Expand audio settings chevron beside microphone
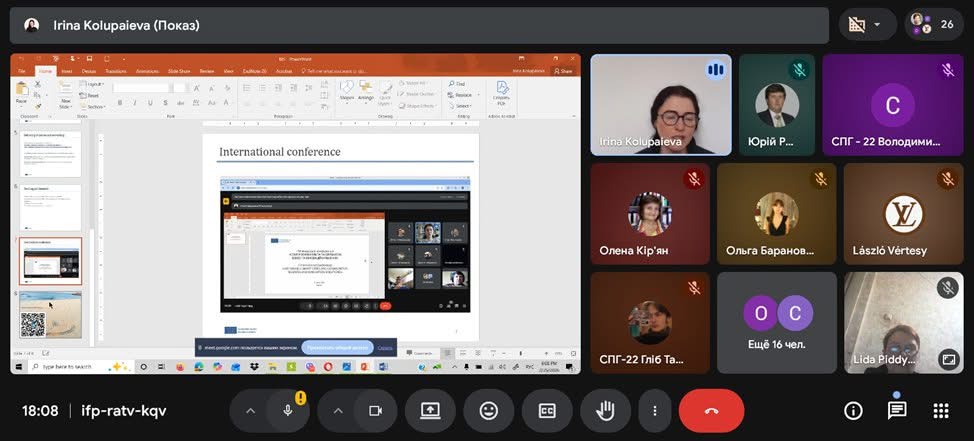The image size is (974, 441). 250,411
